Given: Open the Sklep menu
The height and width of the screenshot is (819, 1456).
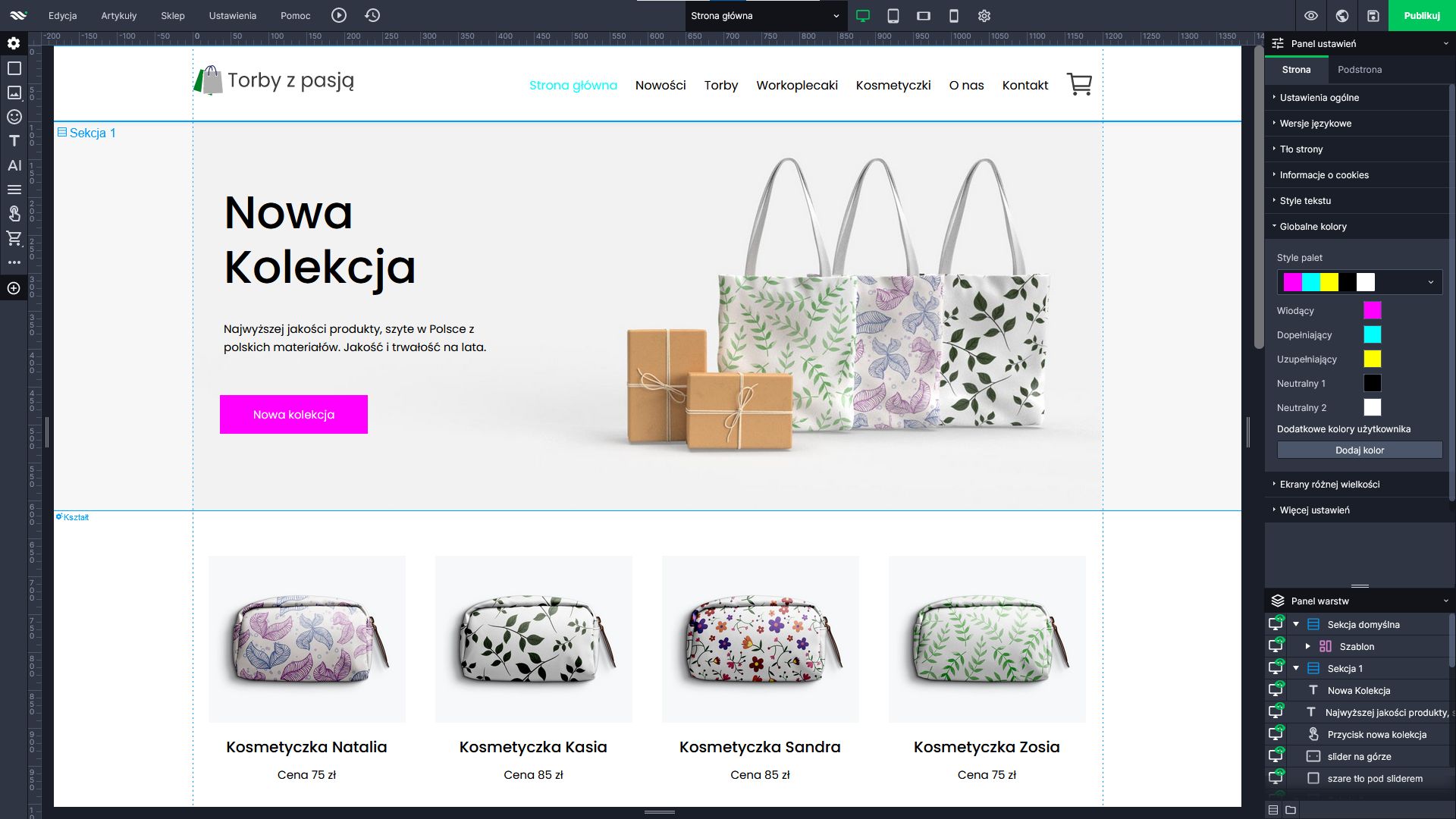Looking at the screenshot, I should tap(173, 15).
